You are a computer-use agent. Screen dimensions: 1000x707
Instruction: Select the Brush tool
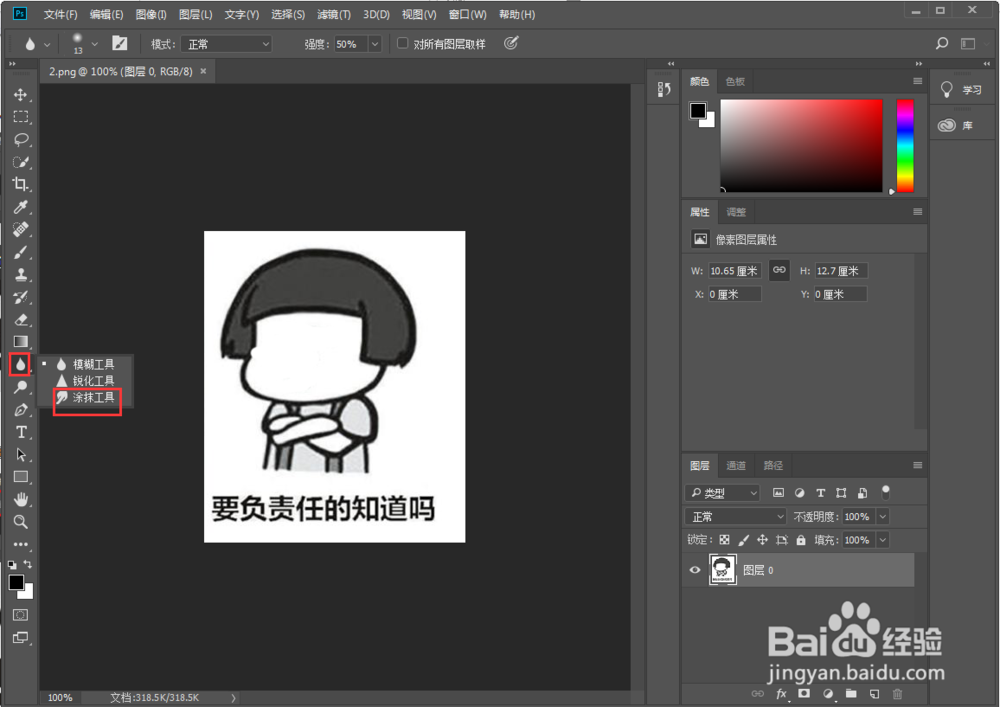click(20, 252)
